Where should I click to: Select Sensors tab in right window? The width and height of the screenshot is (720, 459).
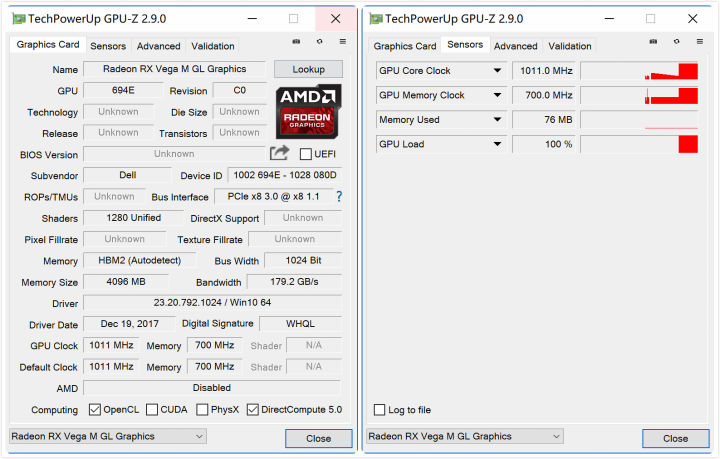pyautogui.click(x=465, y=45)
